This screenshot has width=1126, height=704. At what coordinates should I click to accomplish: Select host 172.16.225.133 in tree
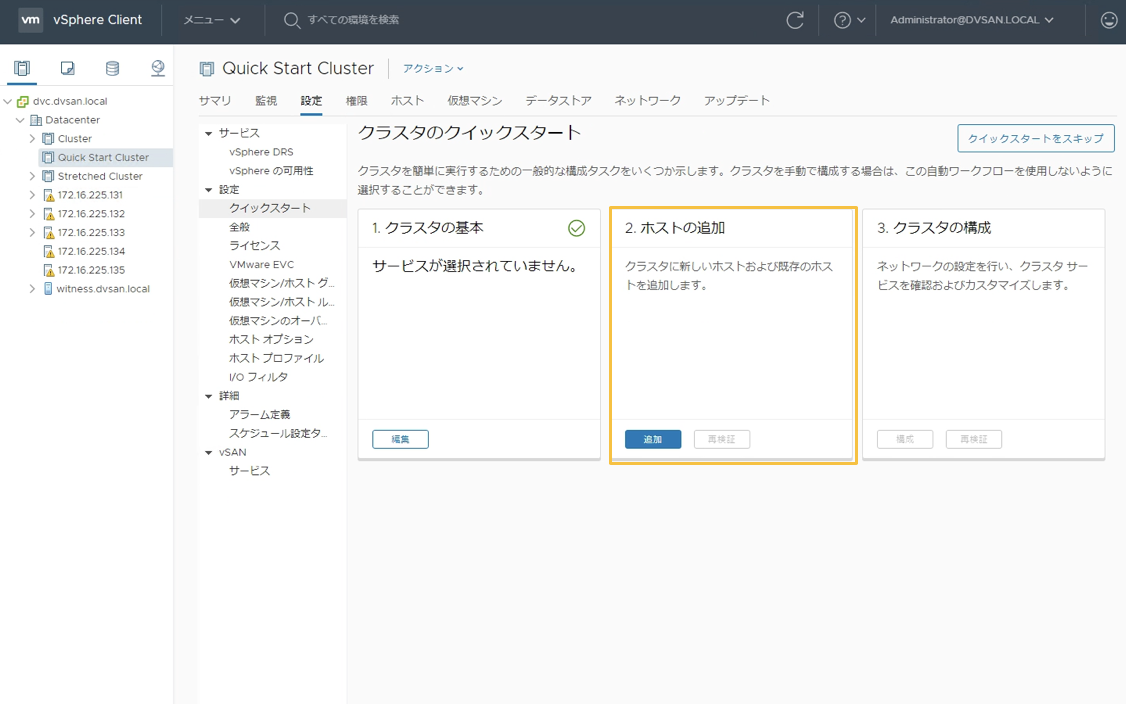[91, 233]
